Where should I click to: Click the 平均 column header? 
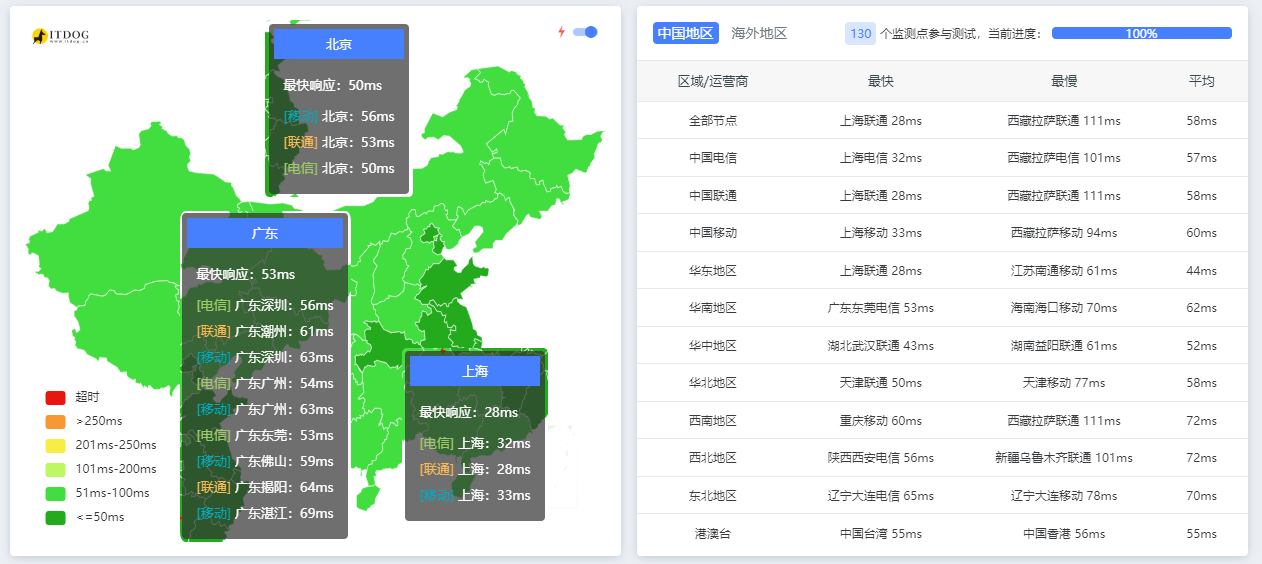1201,81
